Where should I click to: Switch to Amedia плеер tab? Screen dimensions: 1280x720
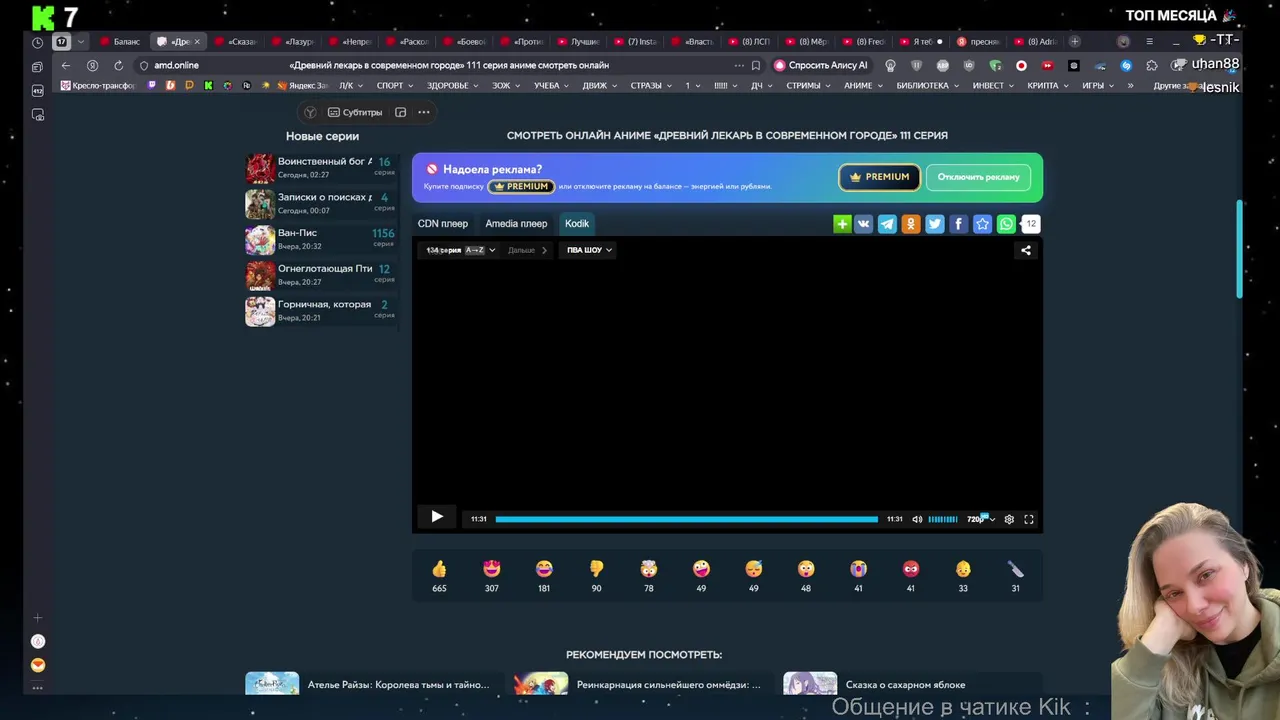[516, 224]
